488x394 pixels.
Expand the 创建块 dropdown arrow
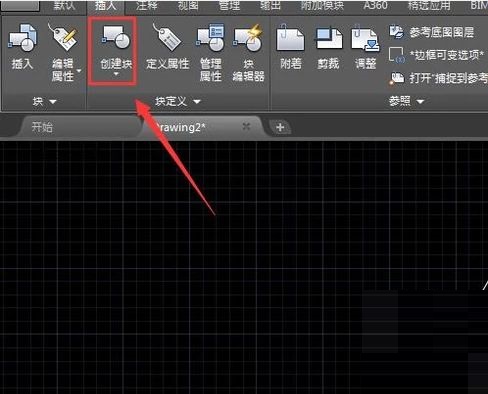coord(116,74)
